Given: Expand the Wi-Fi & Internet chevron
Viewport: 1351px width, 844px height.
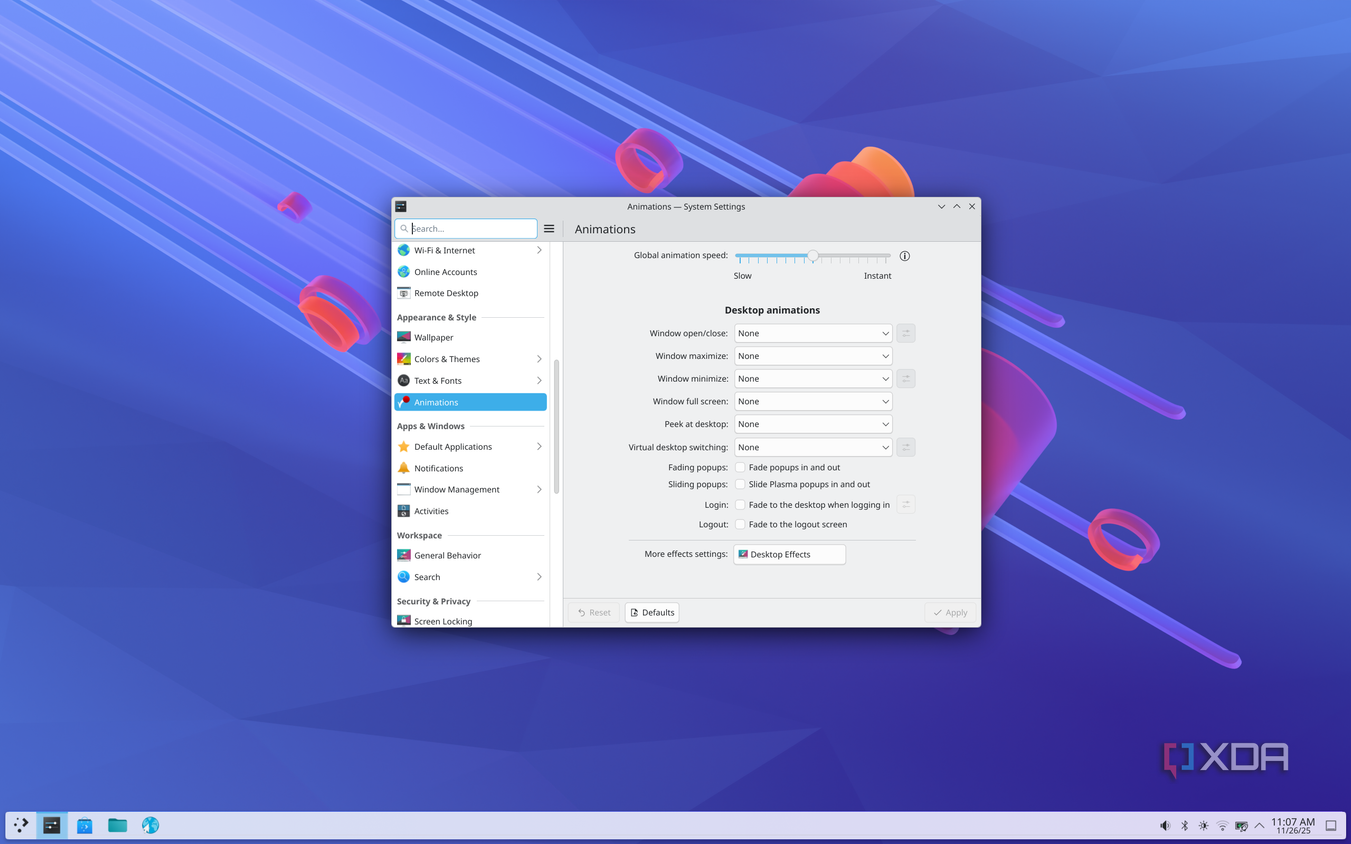Looking at the screenshot, I should point(539,250).
